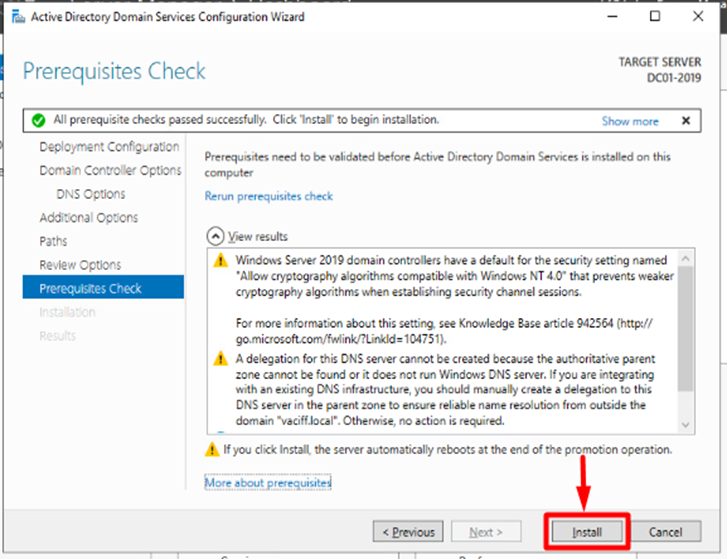Go to Deployment Configuration step
The image size is (727, 559).
[109, 147]
